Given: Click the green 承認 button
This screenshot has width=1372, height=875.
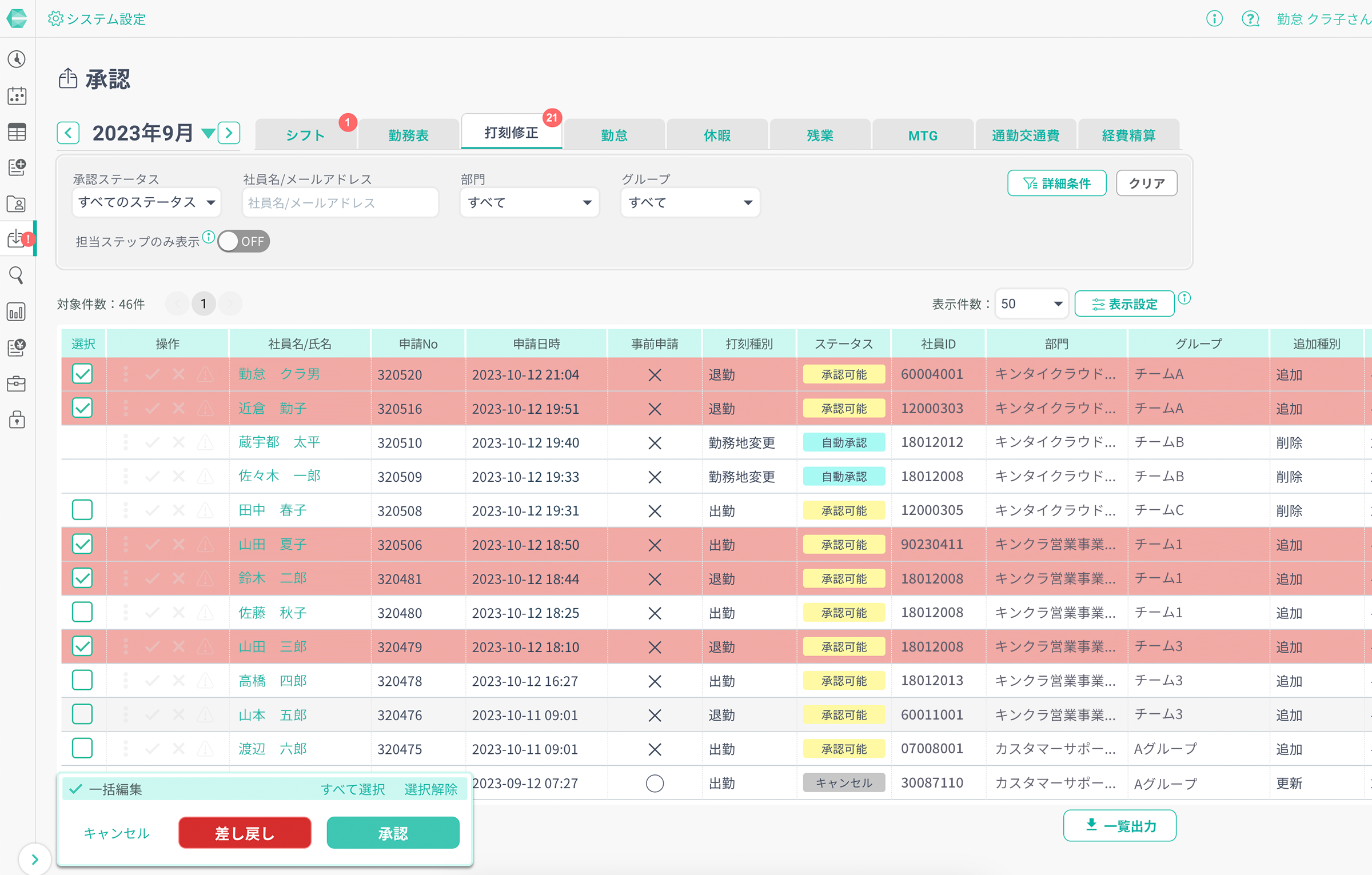Looking at the screenshot, I should 393,833.
